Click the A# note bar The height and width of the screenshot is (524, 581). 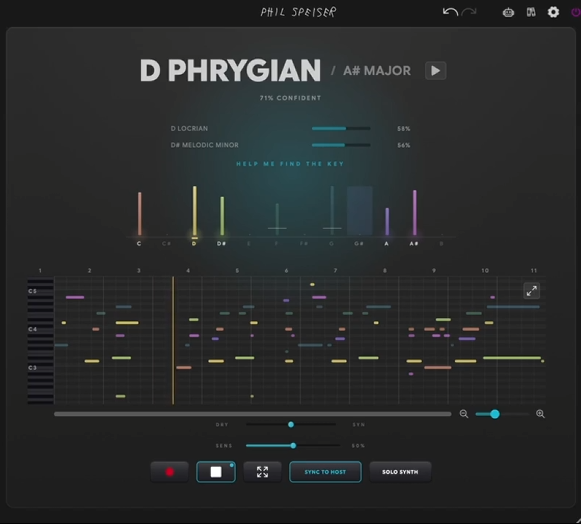point(415,212)
